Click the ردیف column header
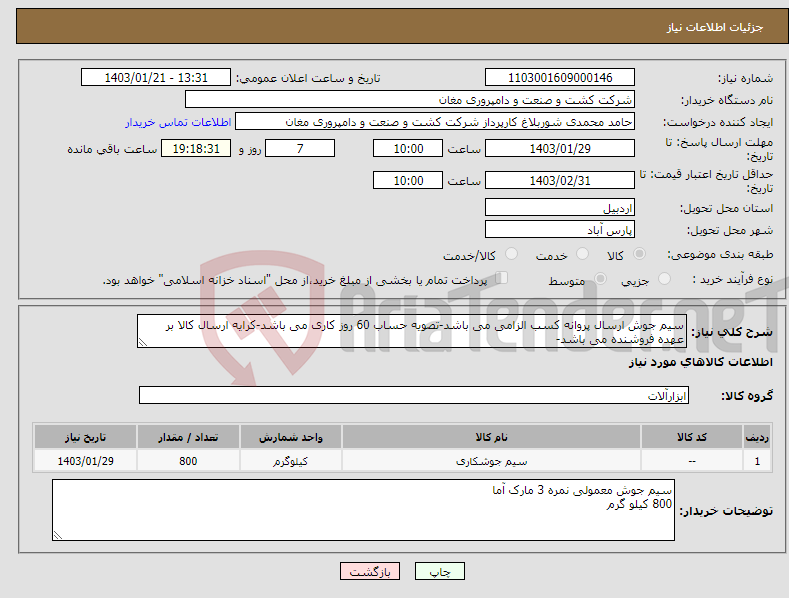The image size is (789, 598). coord(757,437)
